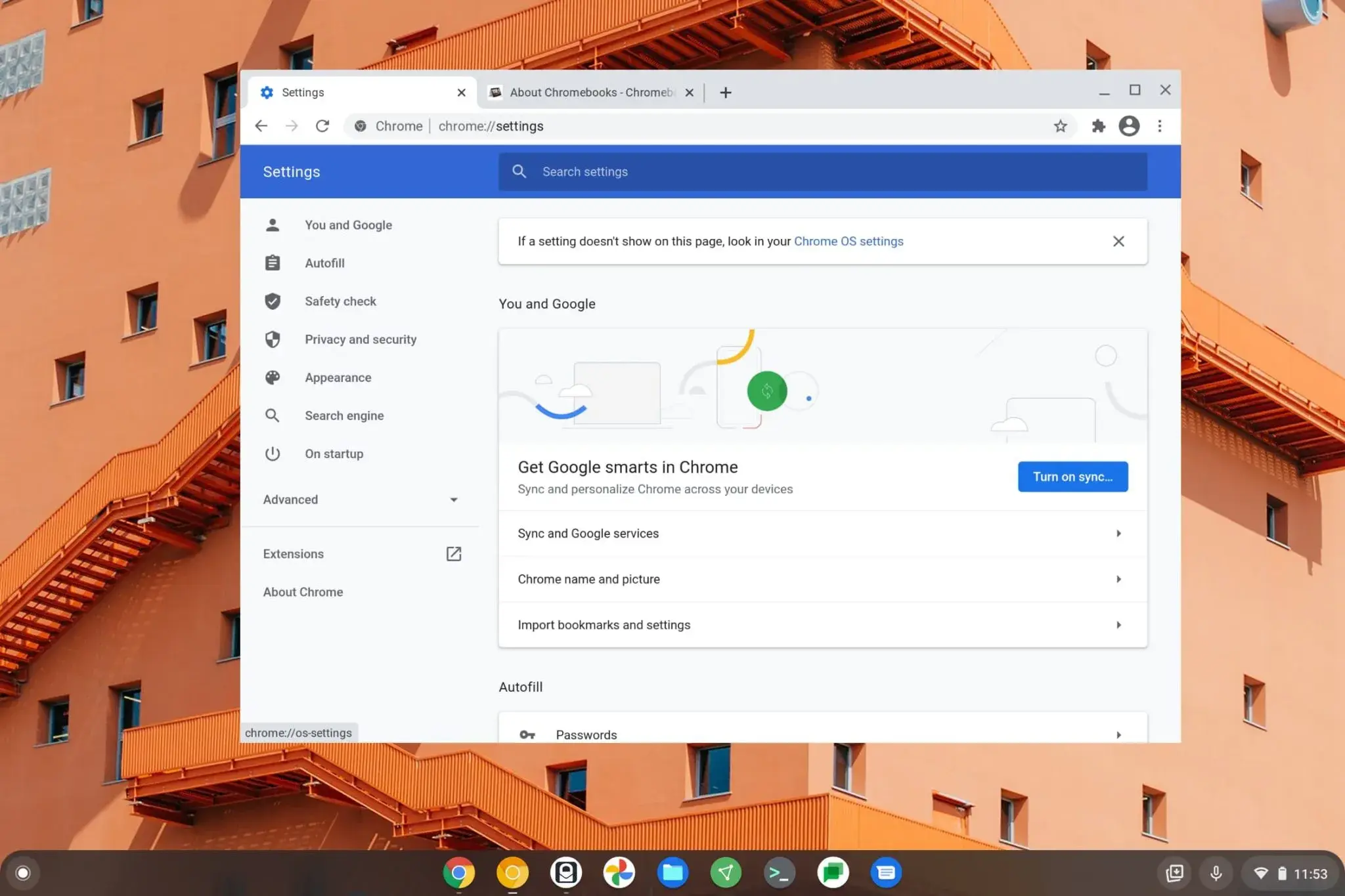Select Appearance in the sidebar
1345x896 pixels.
[x=338, y=377]
